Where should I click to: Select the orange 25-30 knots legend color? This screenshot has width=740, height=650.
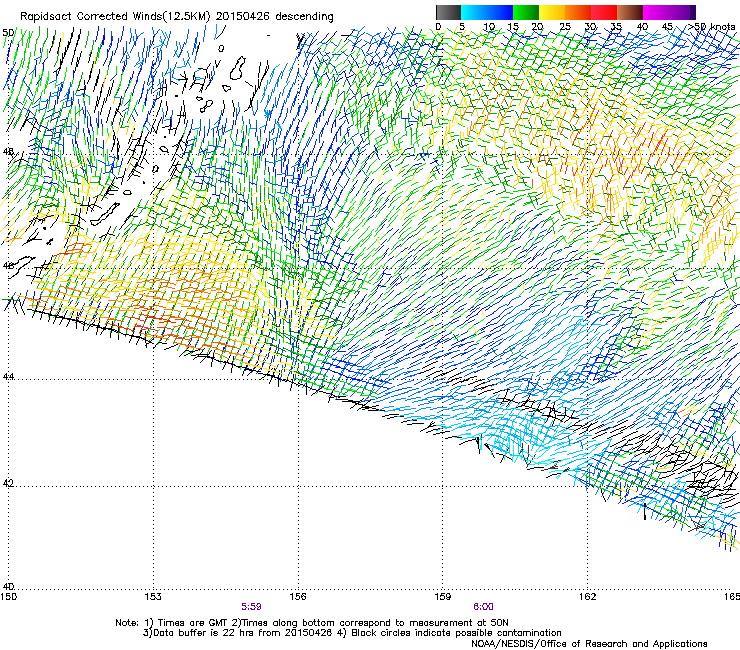point(578,12)
